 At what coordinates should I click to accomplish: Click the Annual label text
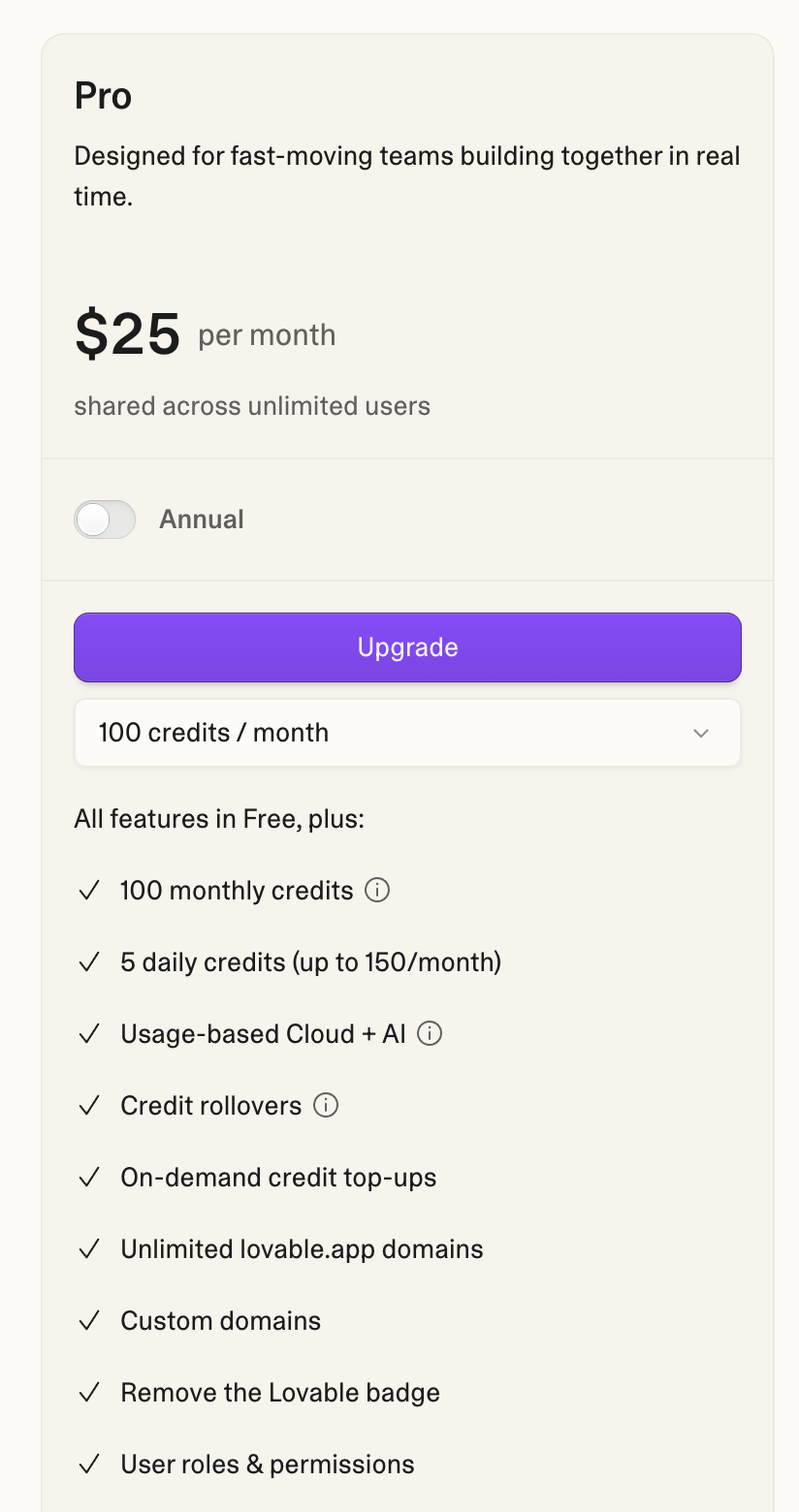[x=202, y=520]
